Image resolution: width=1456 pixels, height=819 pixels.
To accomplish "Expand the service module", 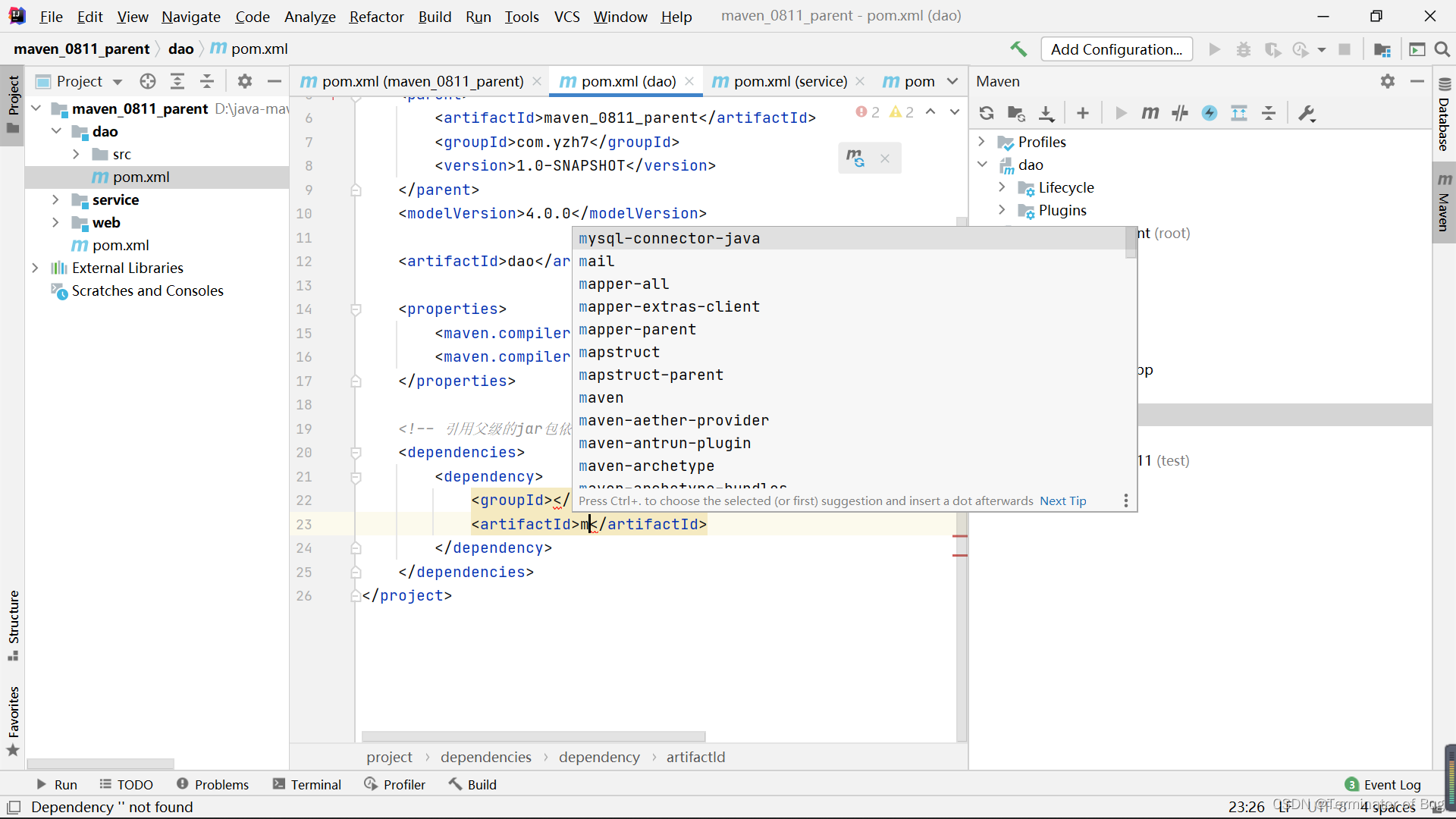I will (x=55, y=199).
